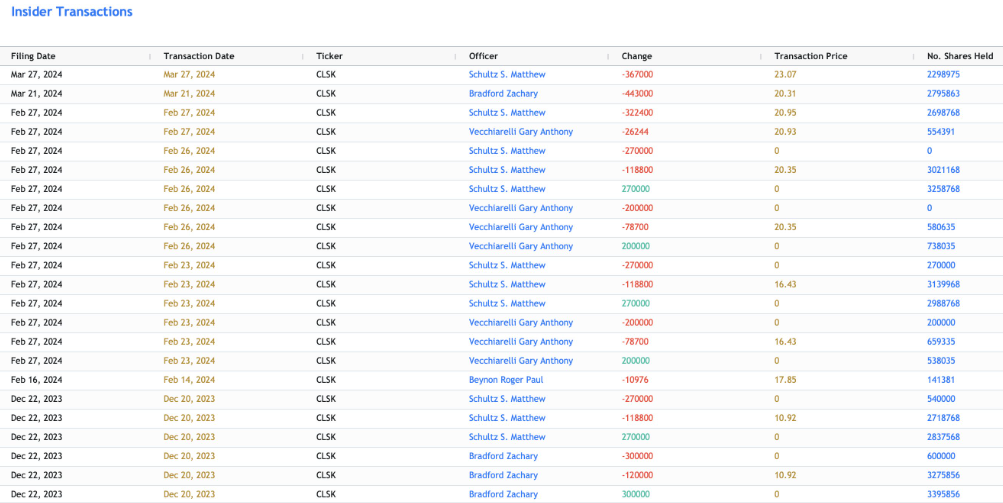Click the Officer column header

coord(483,56)
